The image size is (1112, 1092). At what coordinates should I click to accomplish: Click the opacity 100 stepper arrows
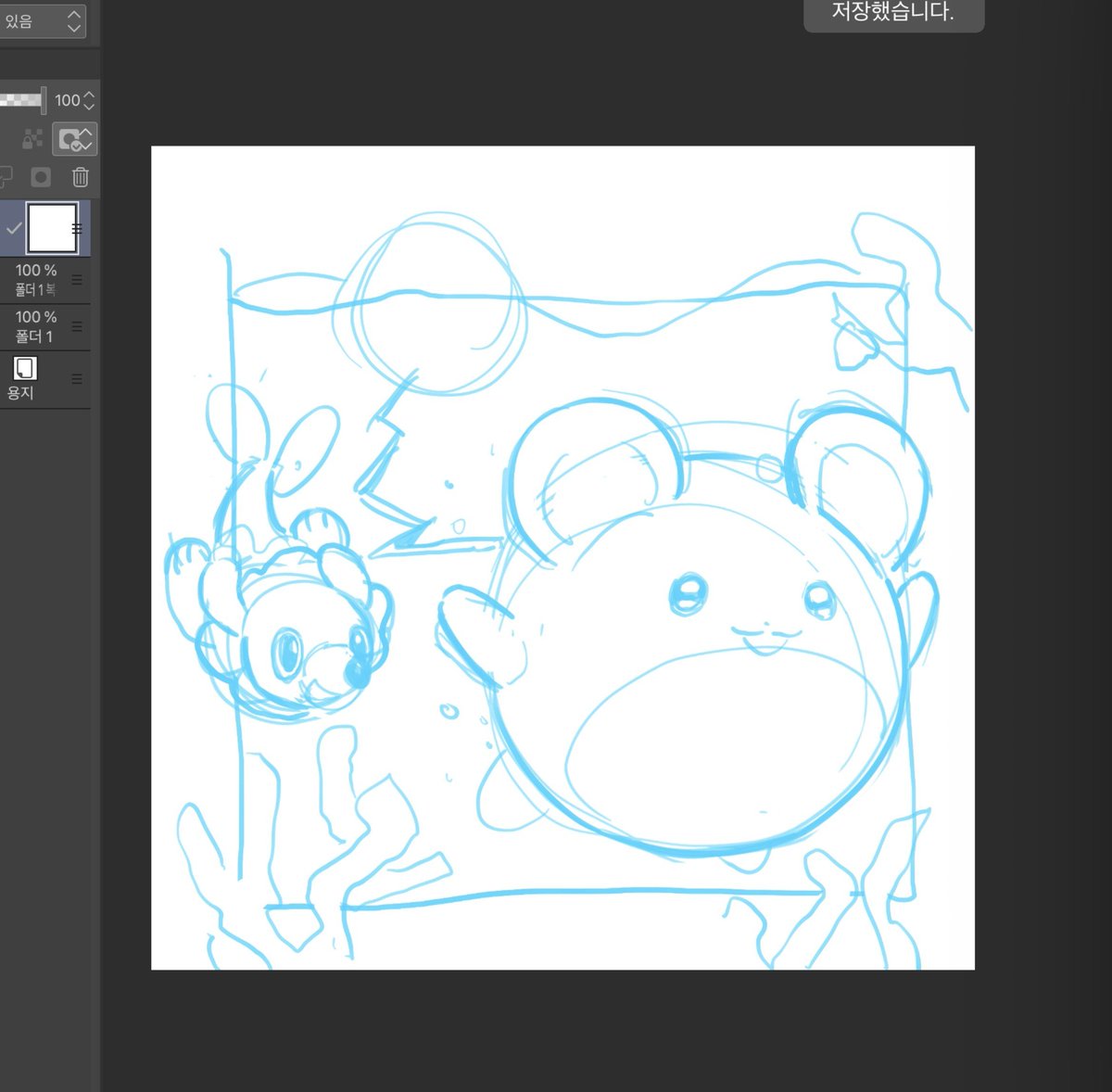[x=89, y=100]
